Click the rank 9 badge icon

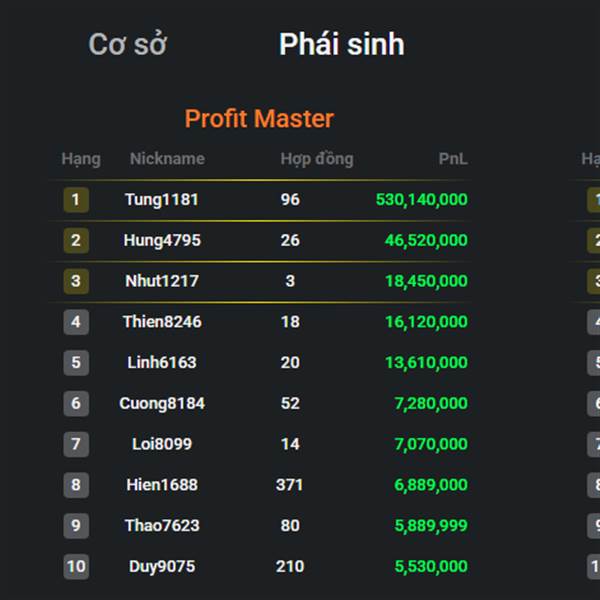75,526
